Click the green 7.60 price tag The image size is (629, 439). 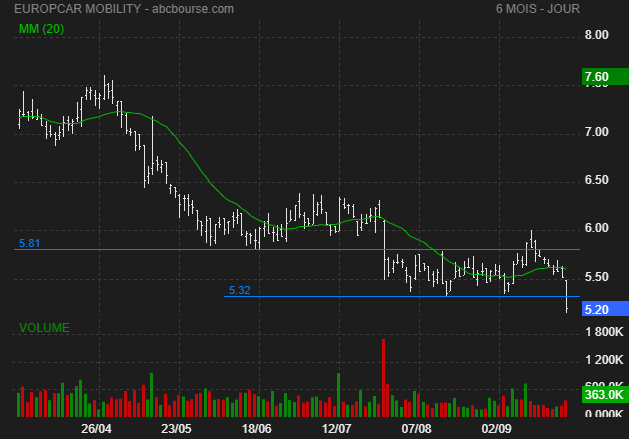pos(605,77)
